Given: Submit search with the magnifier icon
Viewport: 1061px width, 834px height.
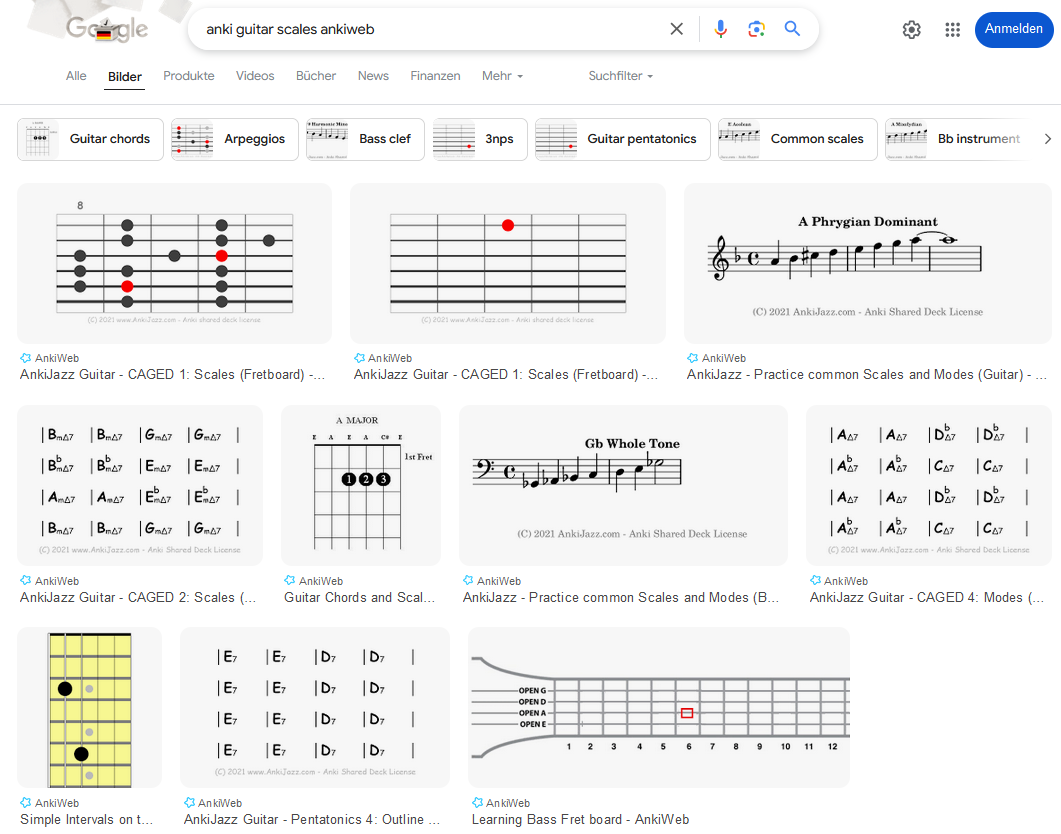Looking at the screenshot, I should (792, 29).
